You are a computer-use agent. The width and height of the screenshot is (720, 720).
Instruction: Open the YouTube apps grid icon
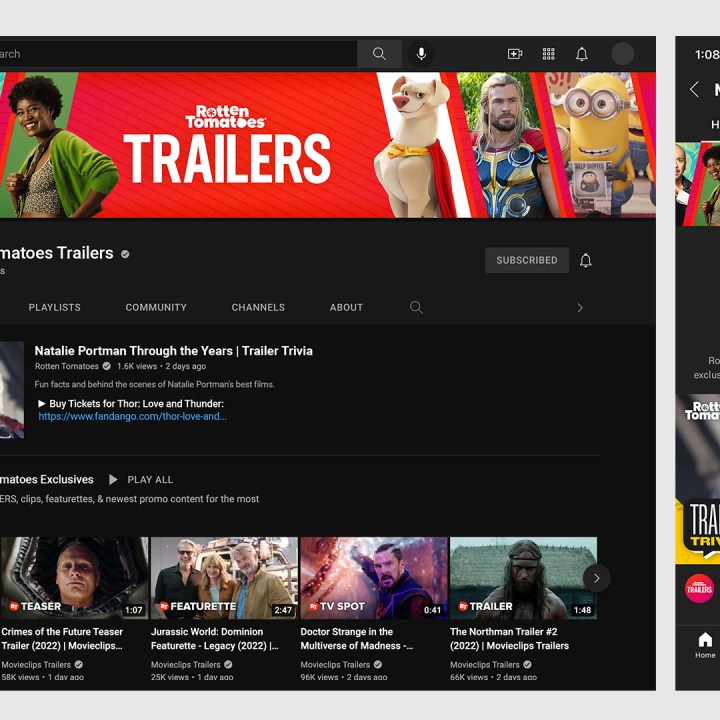(x=548, y=54)
